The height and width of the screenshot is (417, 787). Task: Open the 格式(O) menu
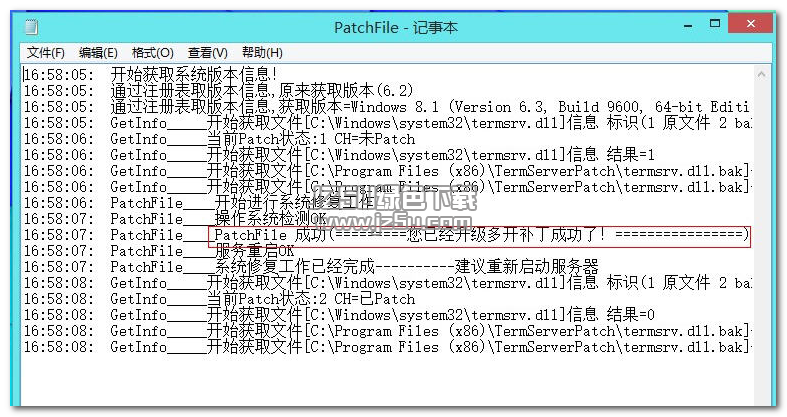coord(153,53)
